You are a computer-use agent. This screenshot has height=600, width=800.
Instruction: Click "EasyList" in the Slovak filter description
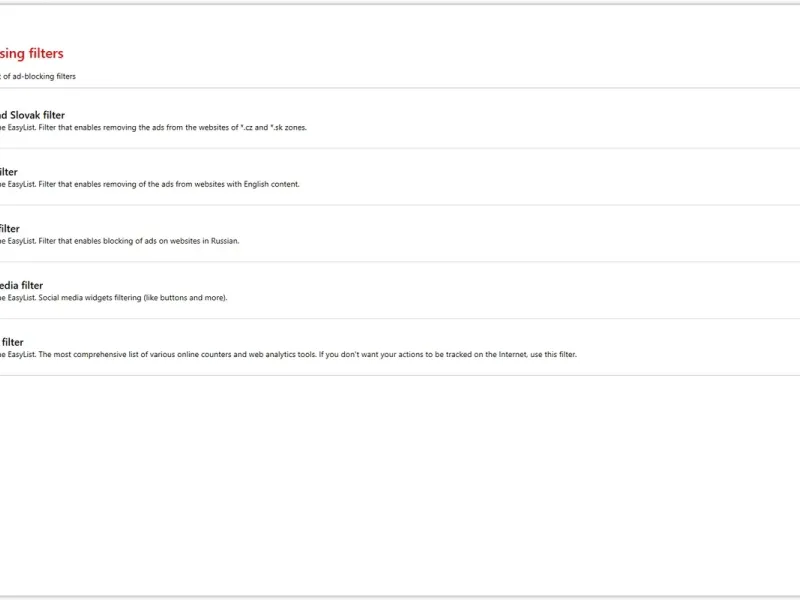(19, 127)
